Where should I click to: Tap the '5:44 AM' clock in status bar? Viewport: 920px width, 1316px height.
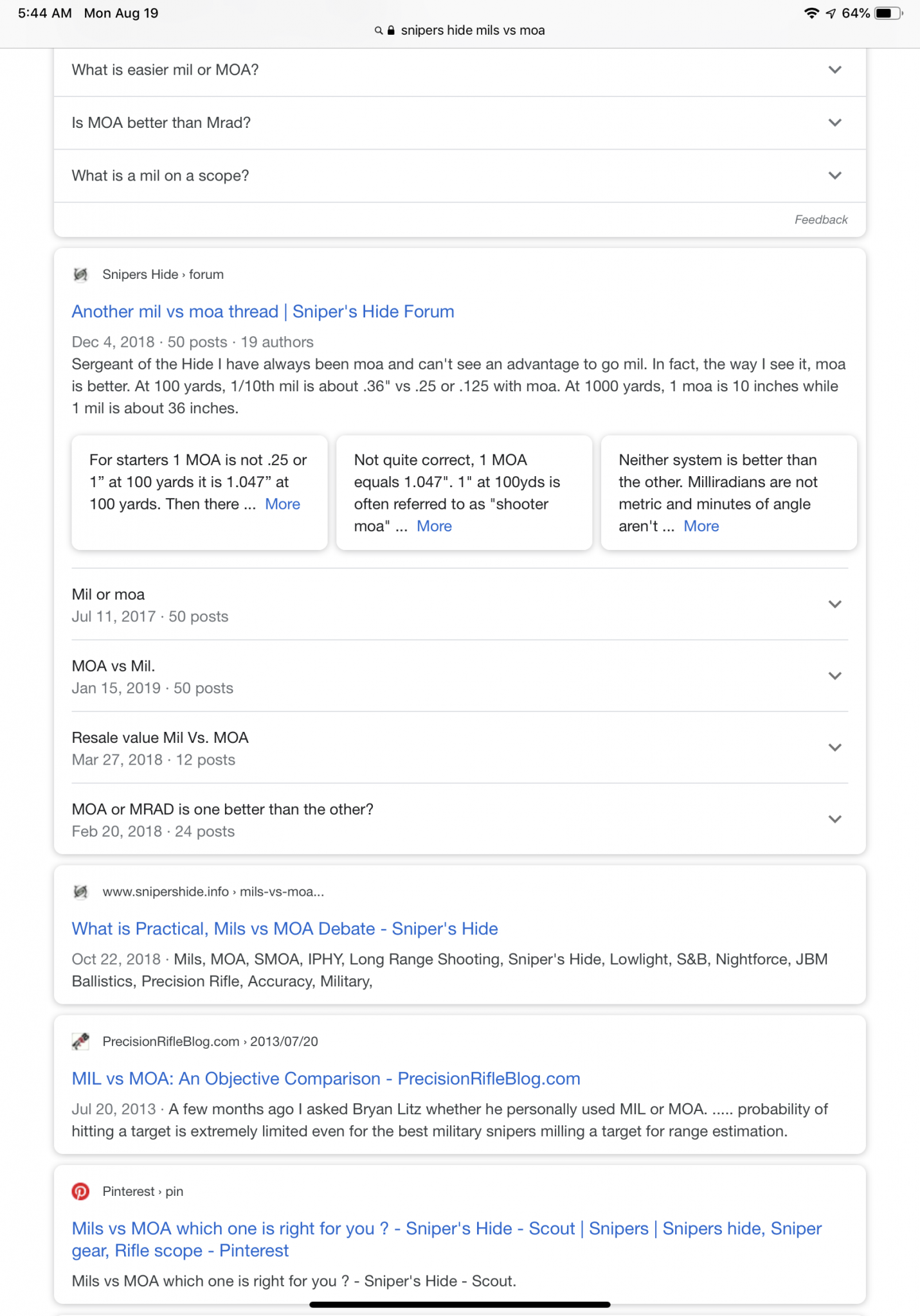45,13
